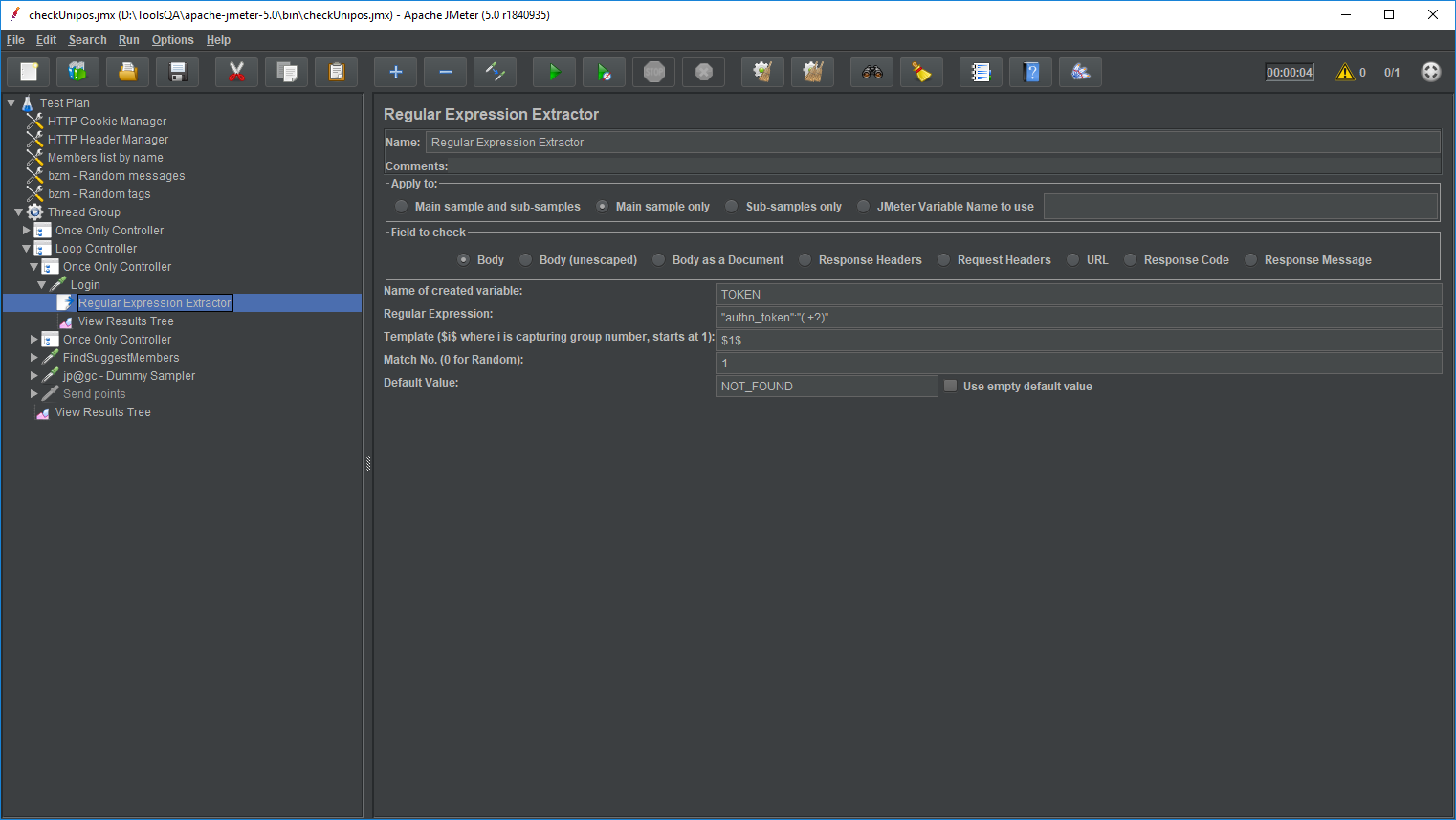Click the yellow warning log icon
Image resolution: width=1456 pixels, height=820 pixels.
1345,73
